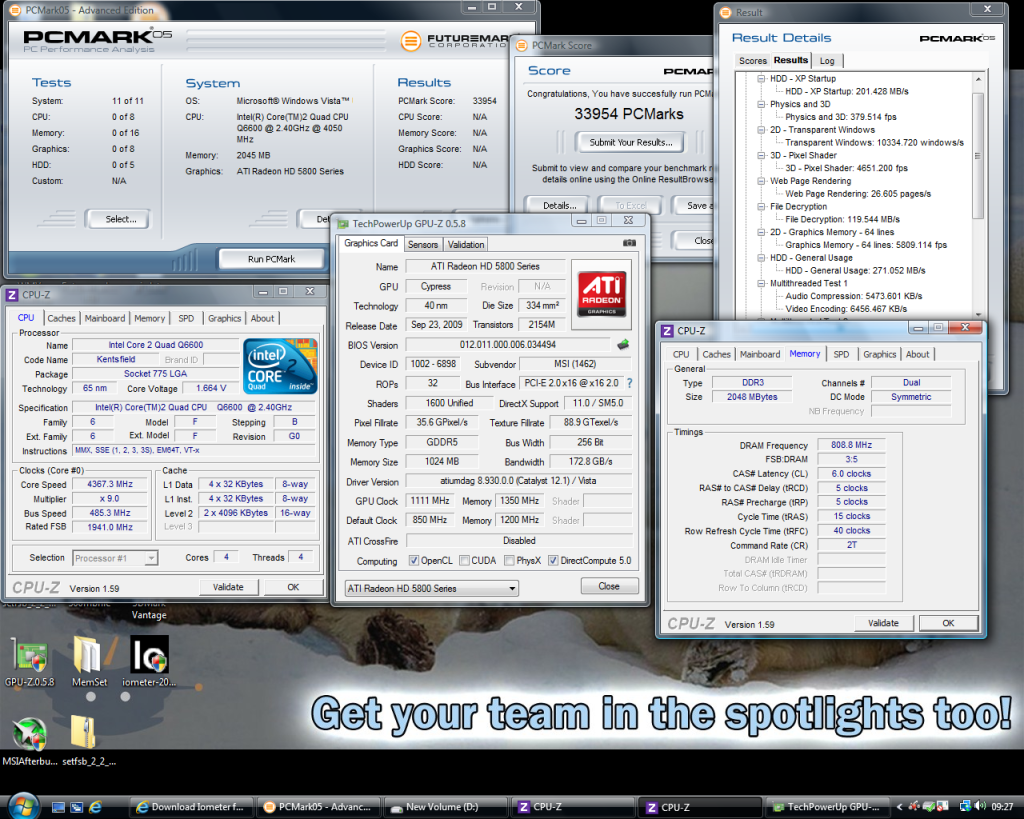
Task: Select 'Web Page Rendering: 26.605 pages/s' row
Action: 857,194
